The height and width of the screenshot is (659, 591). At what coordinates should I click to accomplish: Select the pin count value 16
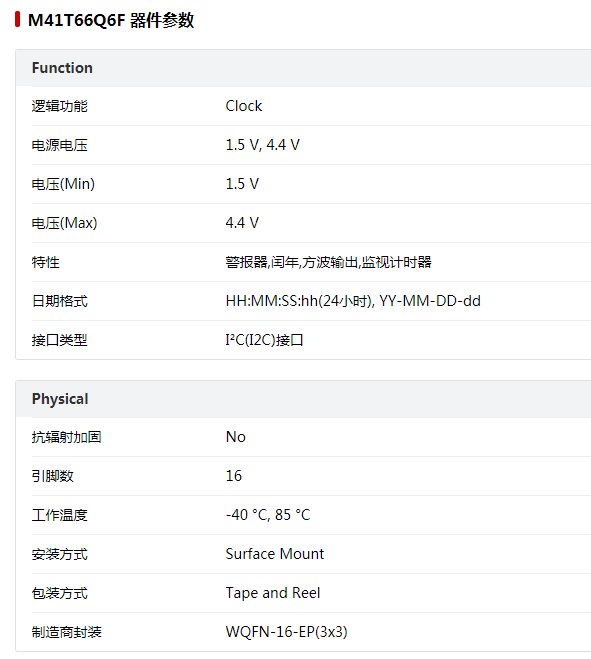point(234,476)
